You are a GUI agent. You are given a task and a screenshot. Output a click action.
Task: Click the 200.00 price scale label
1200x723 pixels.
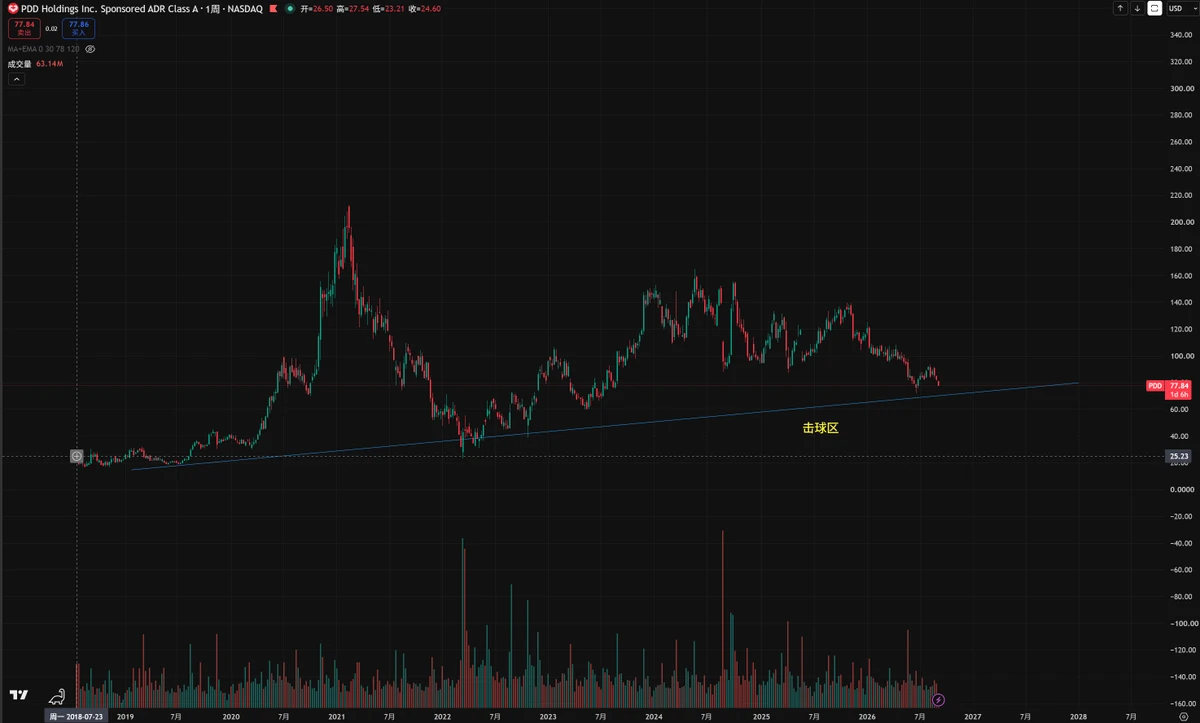pyautogui.click(x=1181, y=222)
